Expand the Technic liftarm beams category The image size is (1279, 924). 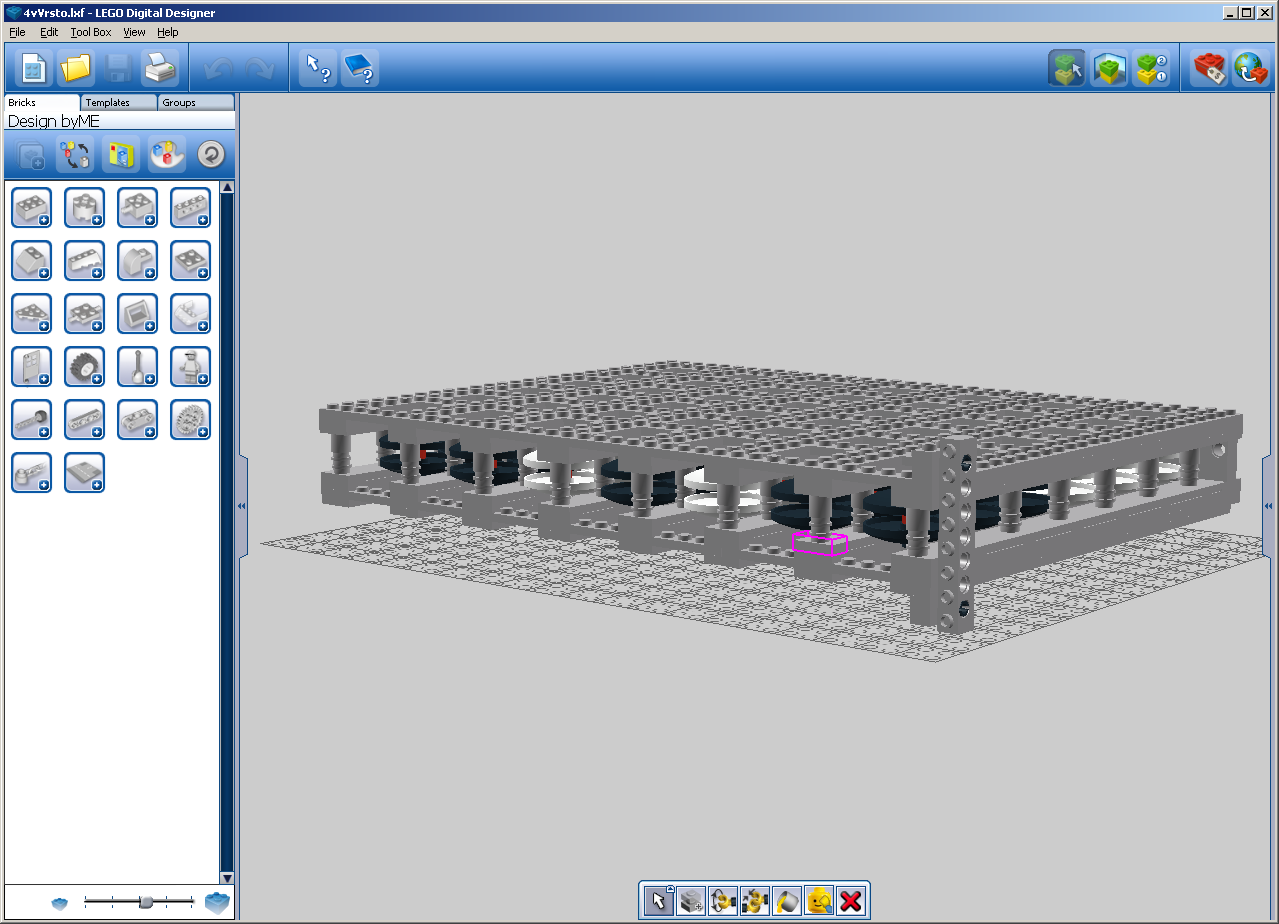(85, 420)
